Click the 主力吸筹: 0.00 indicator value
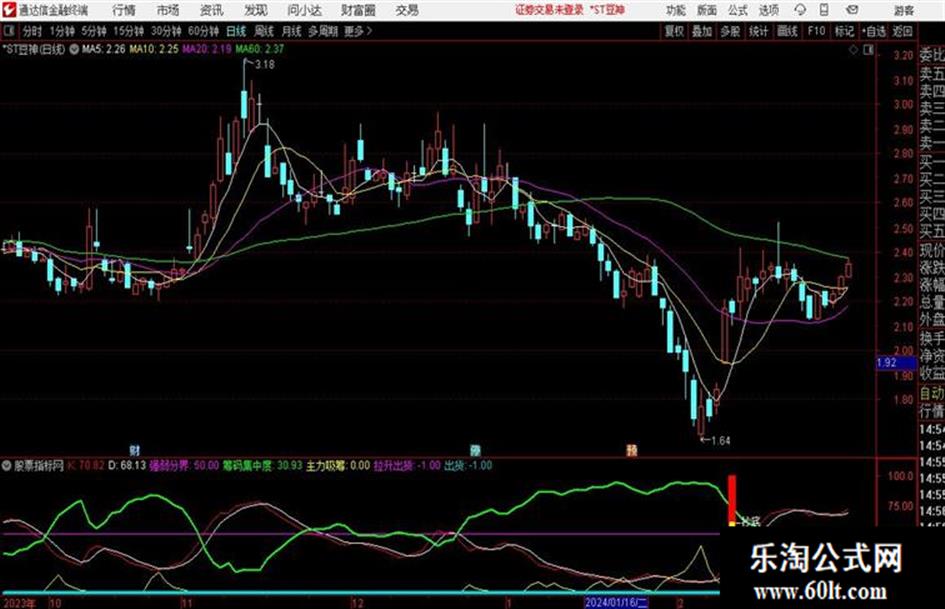The width and height of the screenshot is (945, 609). click(338, 465)
